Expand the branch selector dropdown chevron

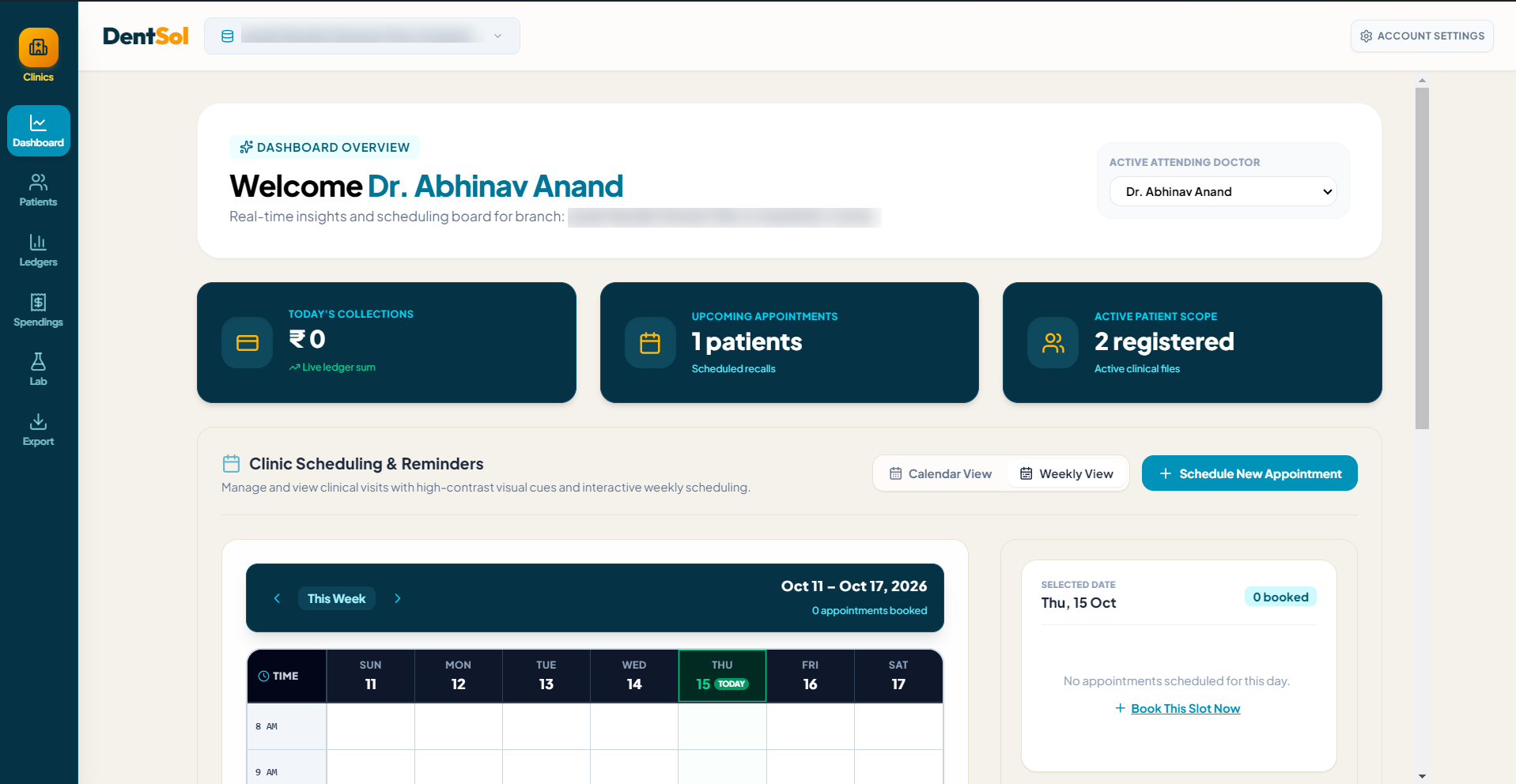[497, 36]
